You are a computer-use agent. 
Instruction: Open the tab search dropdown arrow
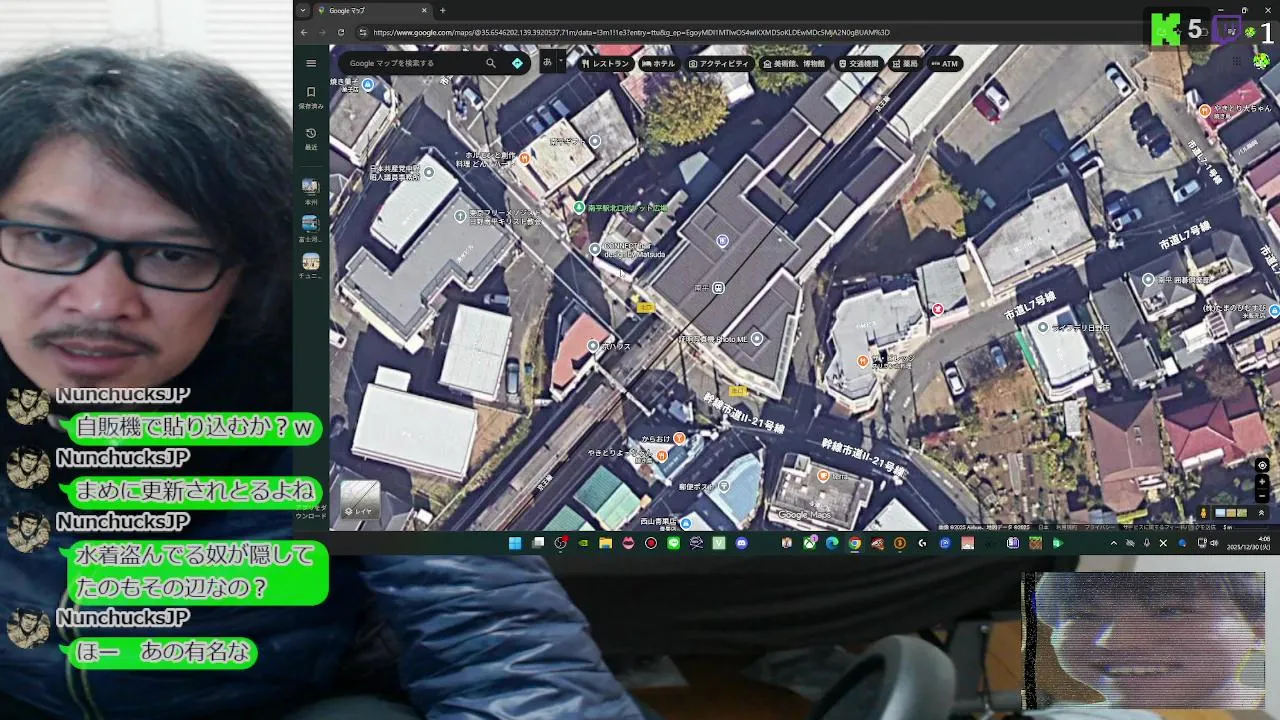click(303, 10)
